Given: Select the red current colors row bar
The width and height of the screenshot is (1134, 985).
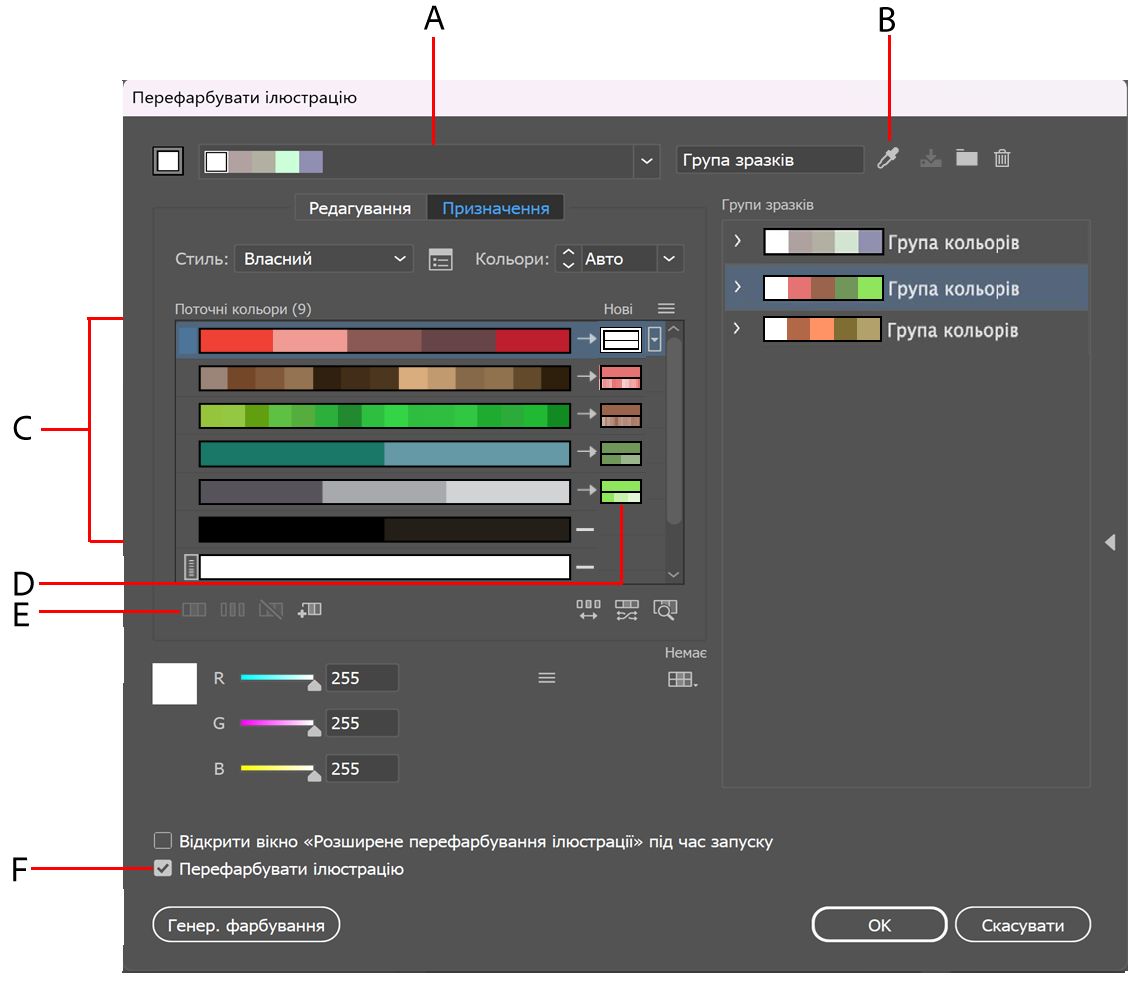Looking at the screenshot, I should pos(385,340).
